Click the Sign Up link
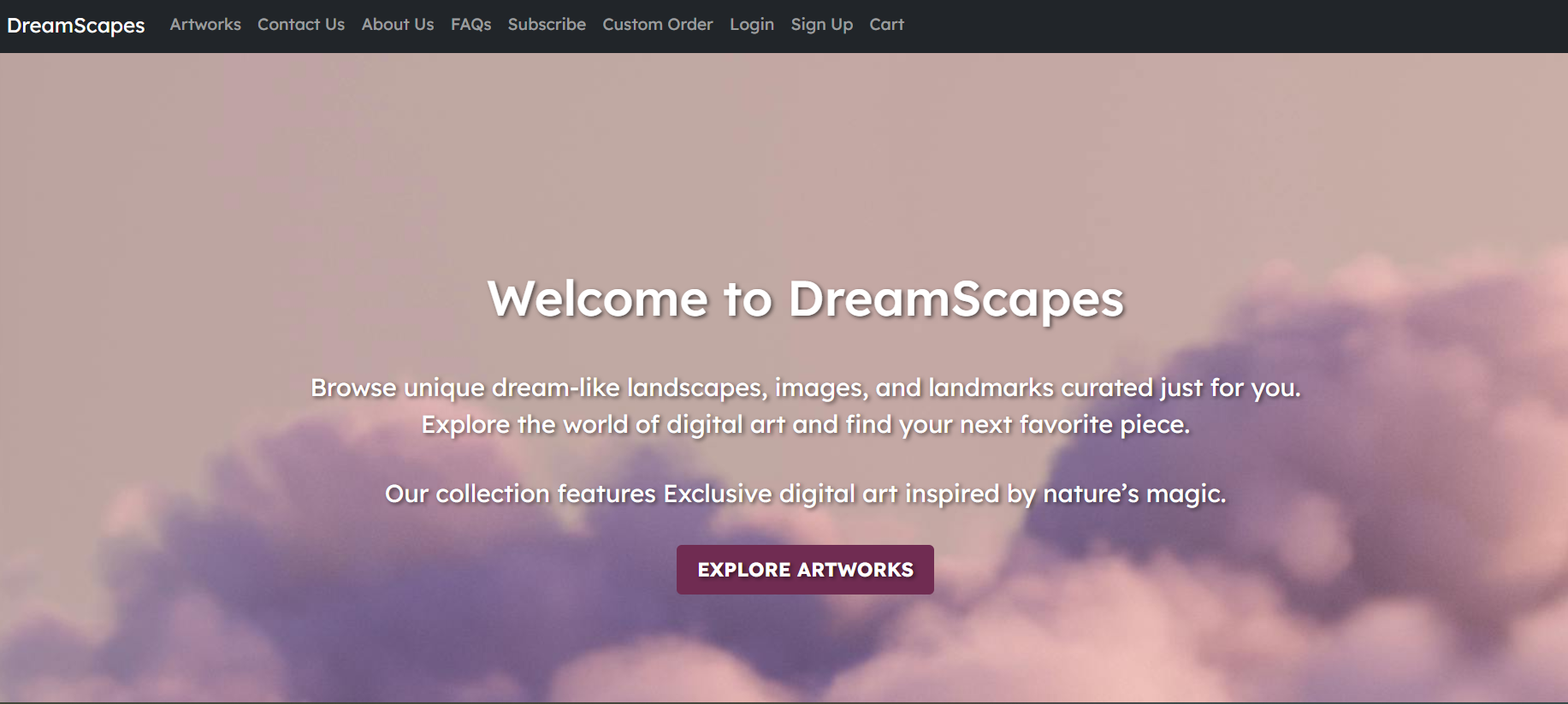This screenshot has height=704, width=1568. [822, 25]
